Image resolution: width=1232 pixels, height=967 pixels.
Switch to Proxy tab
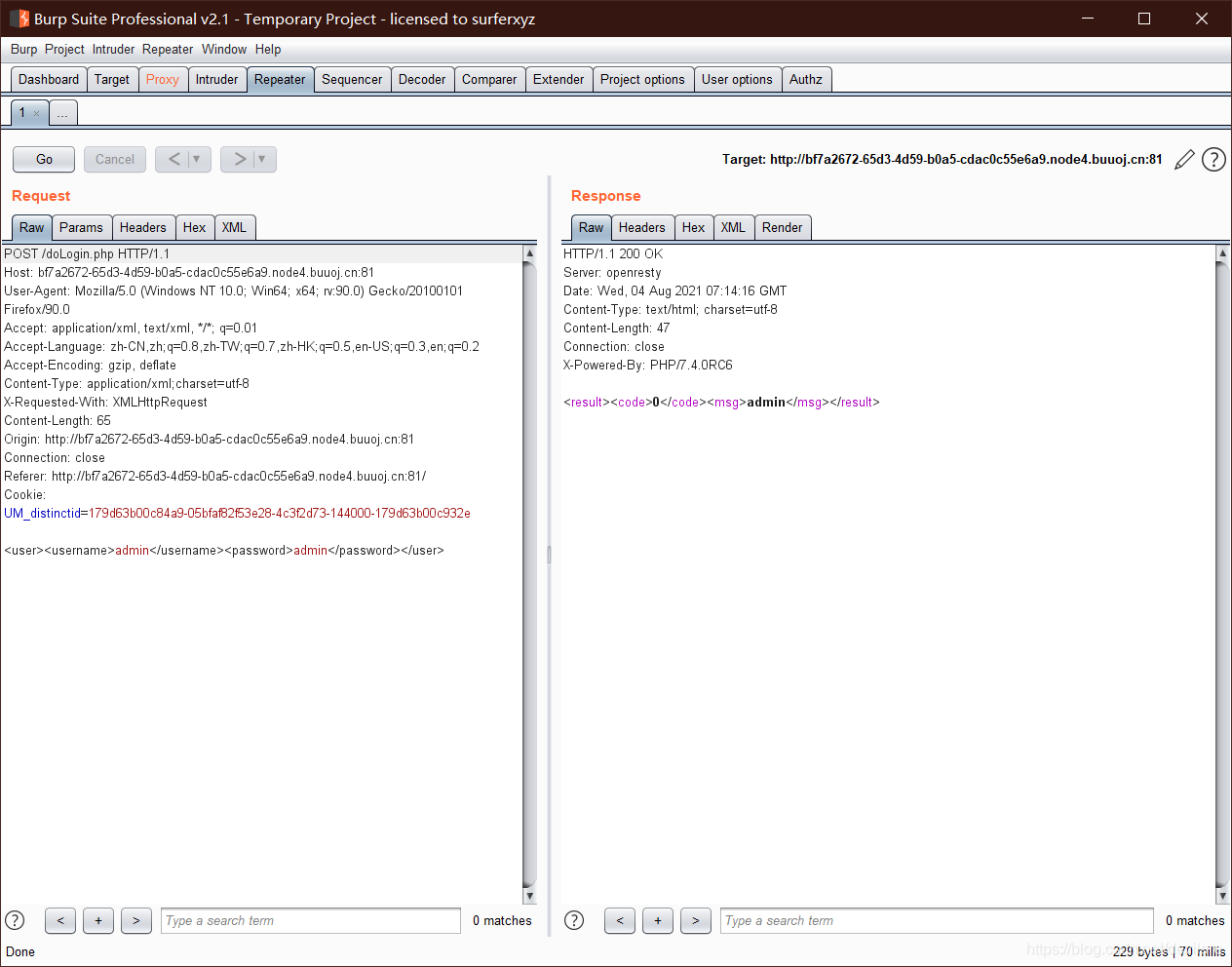tap(163, 80)
